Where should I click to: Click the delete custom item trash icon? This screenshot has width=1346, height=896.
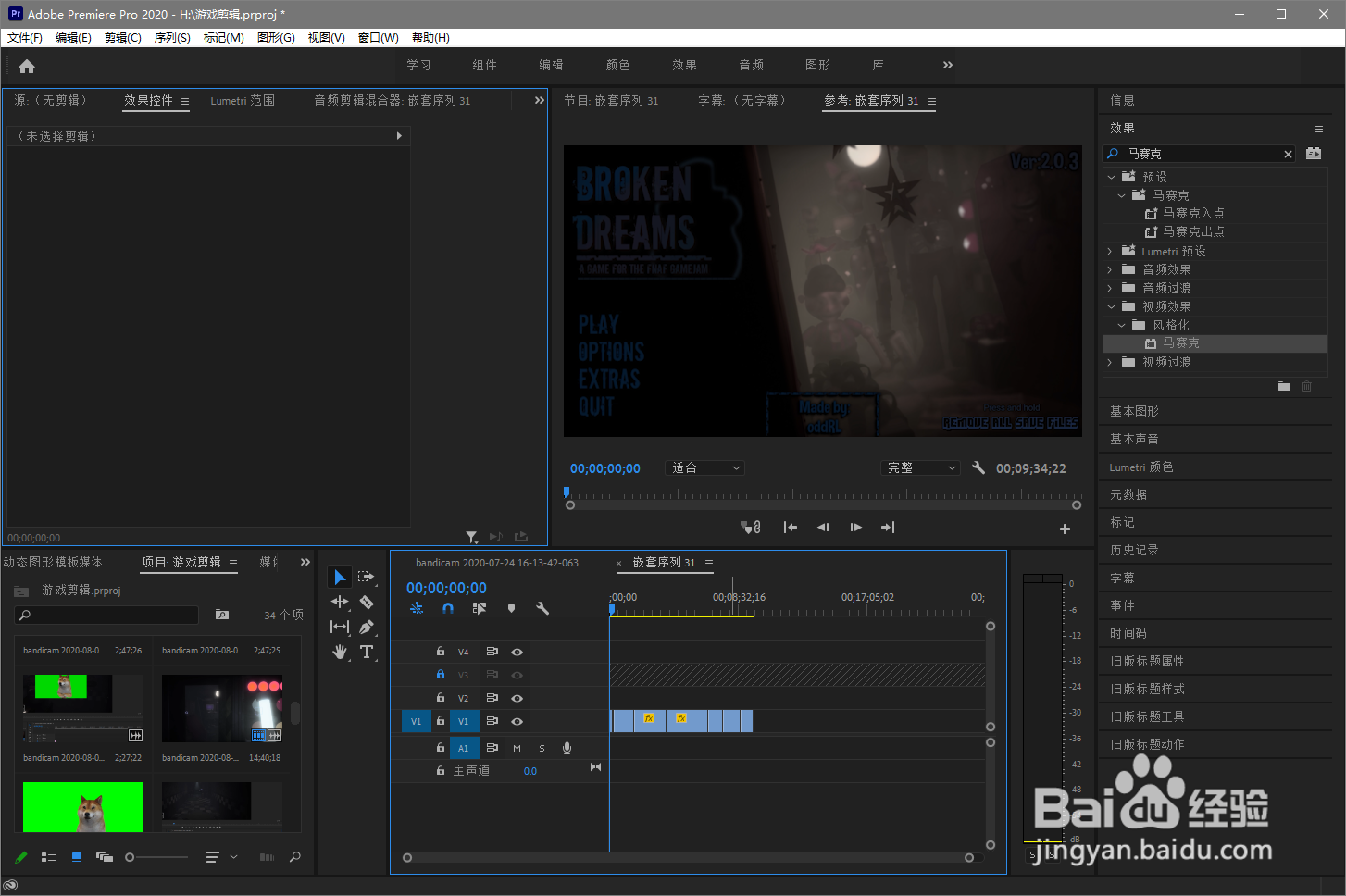[1306, 386]
